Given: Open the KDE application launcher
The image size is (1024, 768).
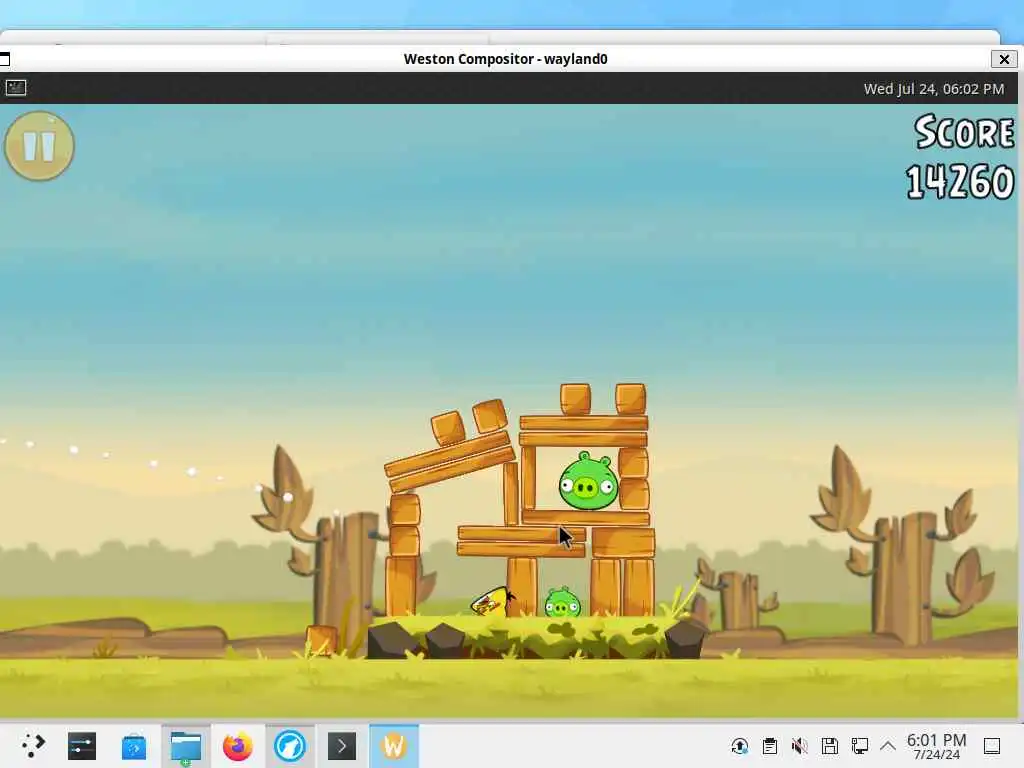Looking at the screenshot, I should click(32, 746).
